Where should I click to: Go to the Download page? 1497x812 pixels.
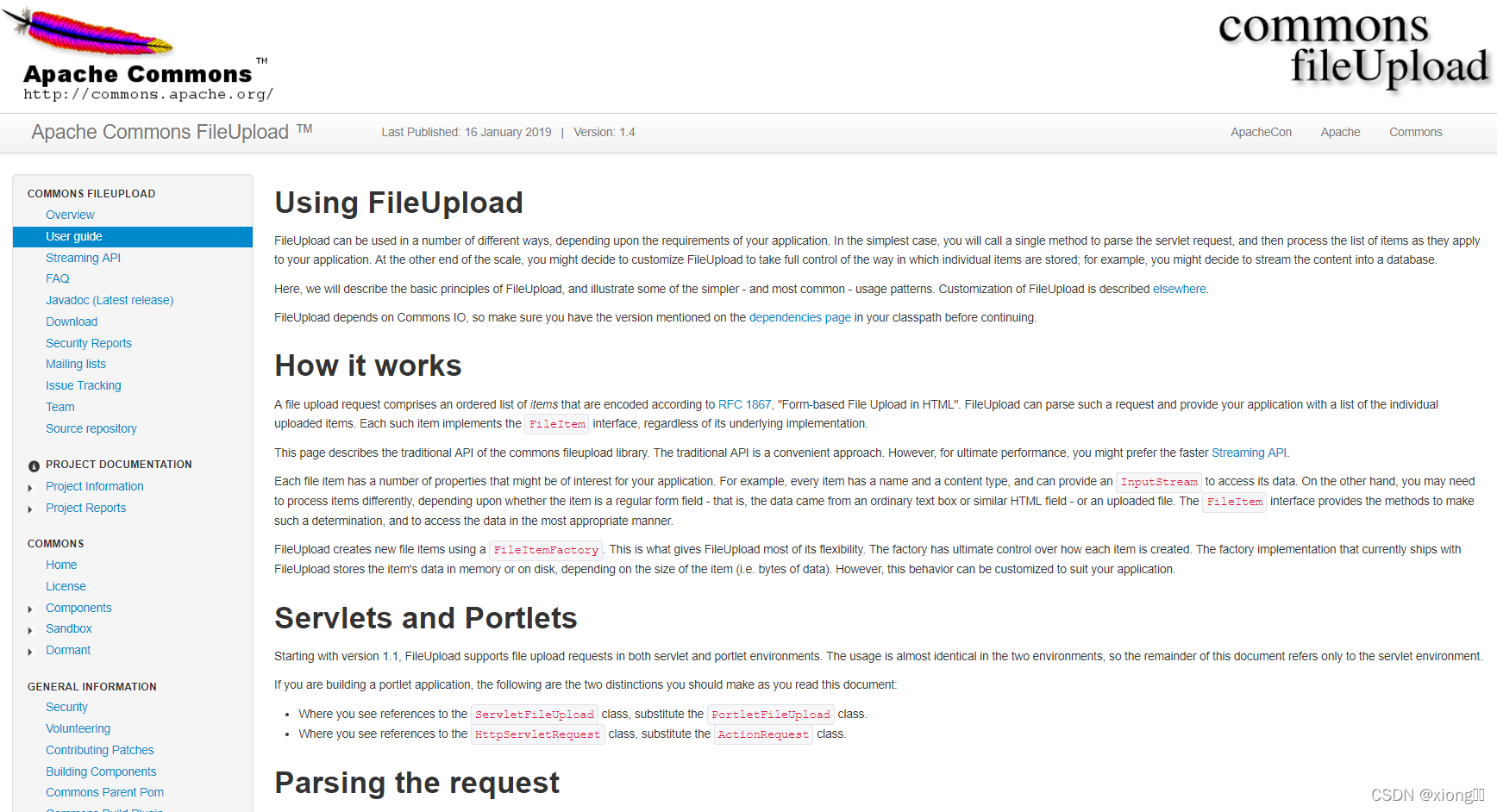pyautogui.click(x=72, y=322)
